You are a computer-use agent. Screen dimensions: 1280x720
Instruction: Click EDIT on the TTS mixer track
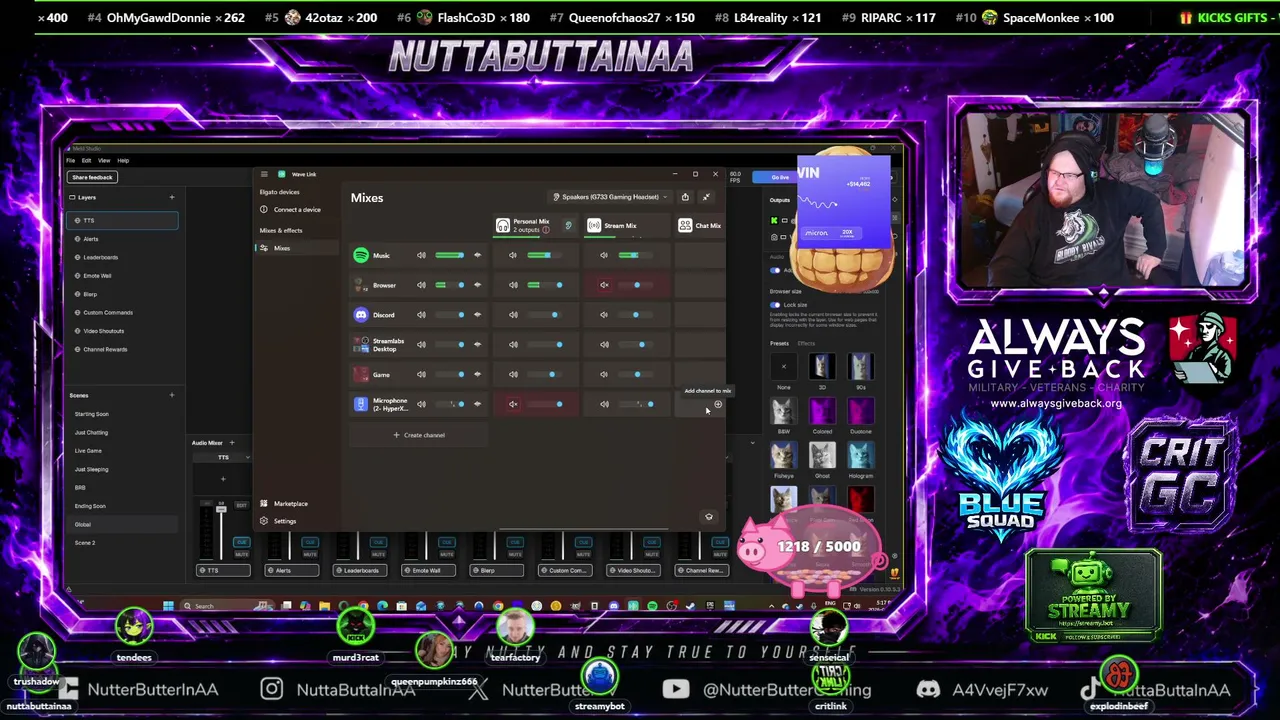pyautogui.click(x=241, y=505)
